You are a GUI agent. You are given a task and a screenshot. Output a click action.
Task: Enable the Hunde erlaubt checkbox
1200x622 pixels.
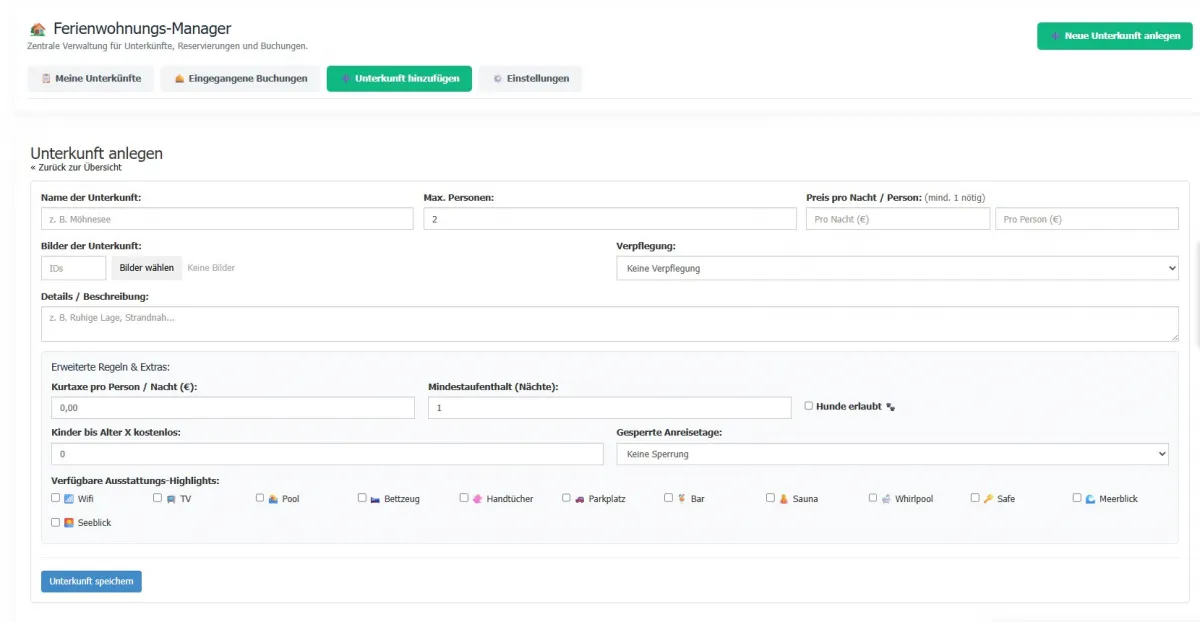pos(809,406)
